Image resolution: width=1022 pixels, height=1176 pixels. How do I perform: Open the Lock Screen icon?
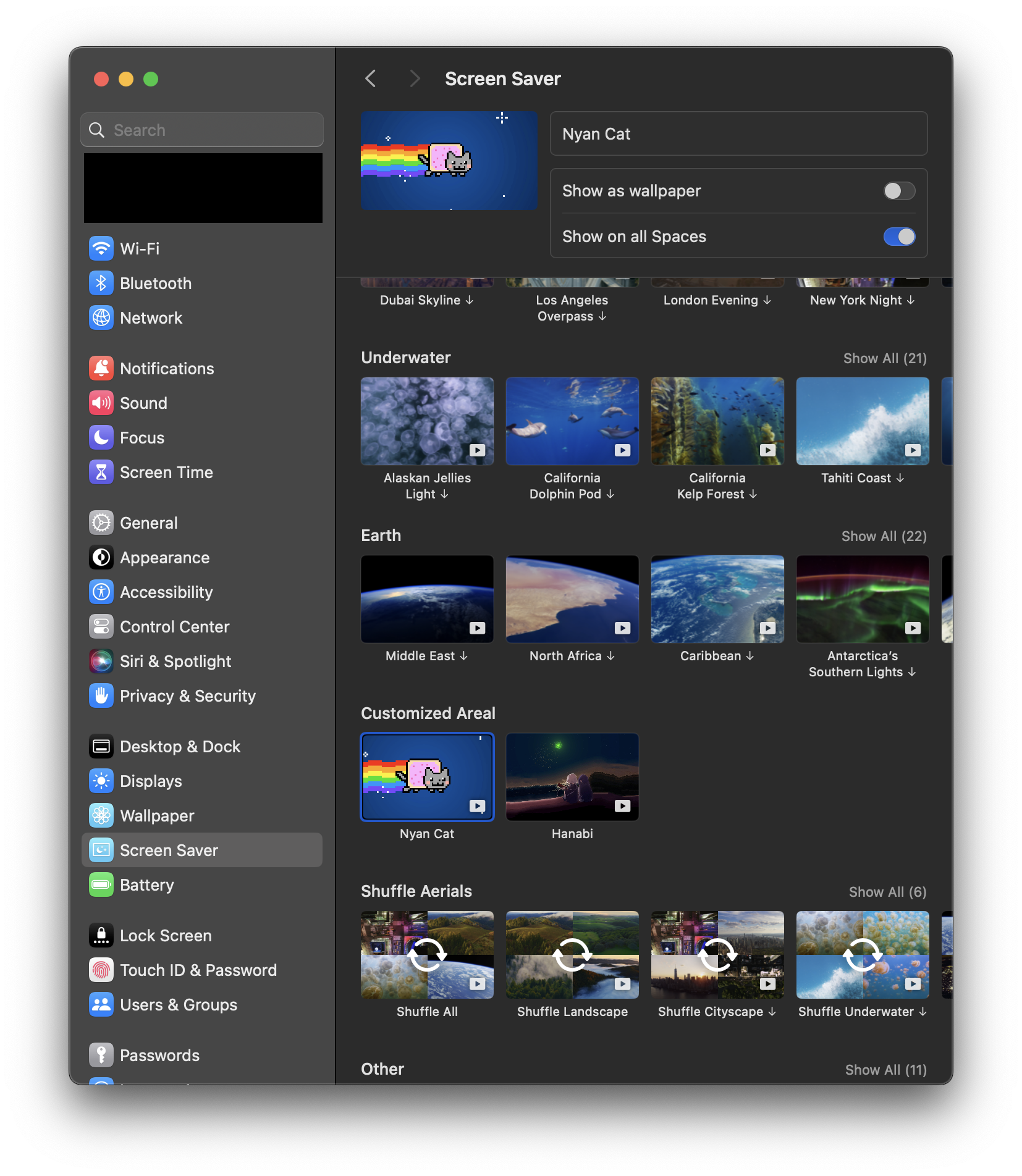[101, 936]
